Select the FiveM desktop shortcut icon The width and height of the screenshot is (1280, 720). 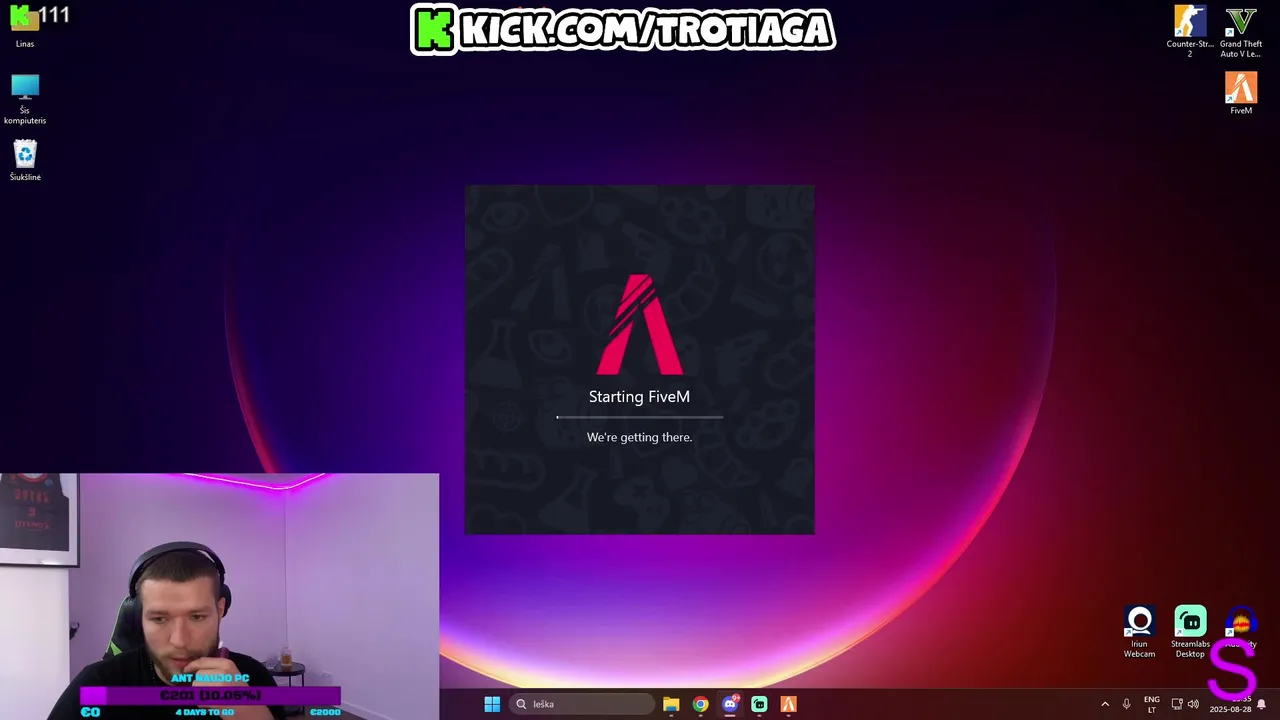(x=1241, y=93)
